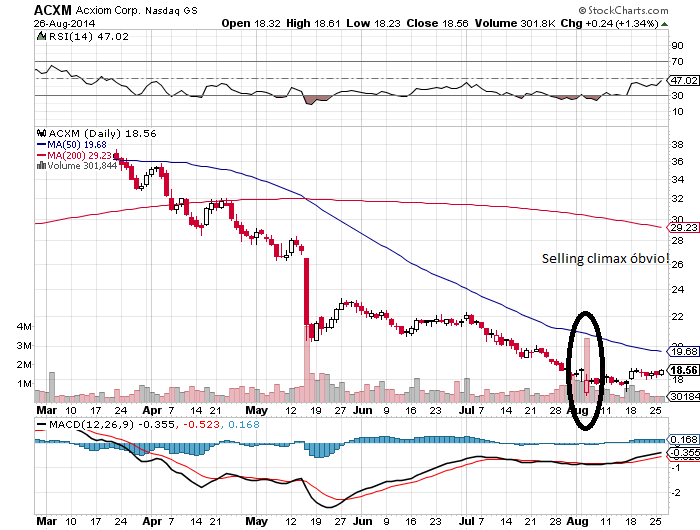Click the 29.23 MA(200) price tag
This screenshot has height=530, width=700.
point(683,228)
